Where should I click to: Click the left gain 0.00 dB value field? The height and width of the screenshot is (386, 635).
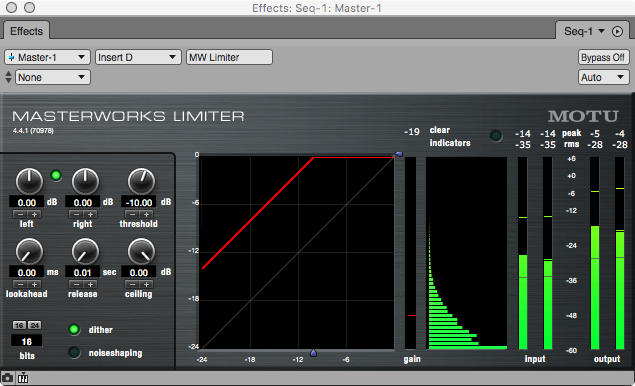(x=27, y=202)
